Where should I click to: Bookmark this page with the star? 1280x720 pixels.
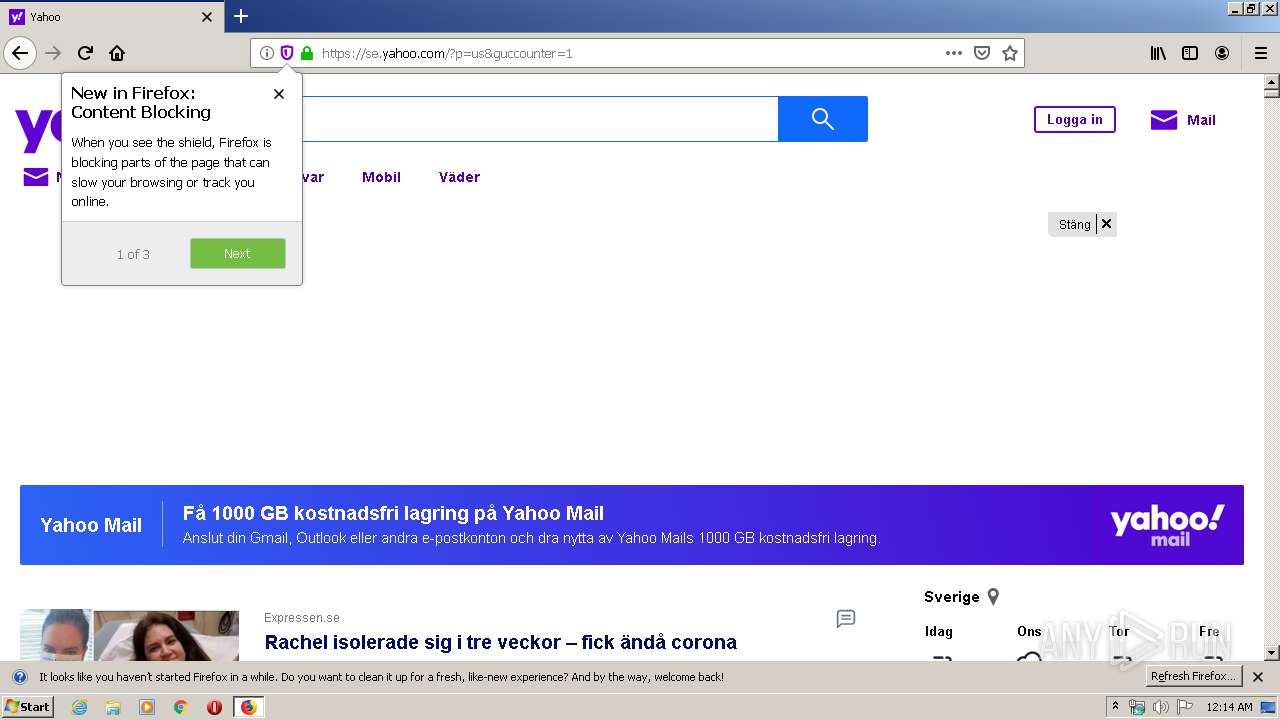[x=1010, y=53]
